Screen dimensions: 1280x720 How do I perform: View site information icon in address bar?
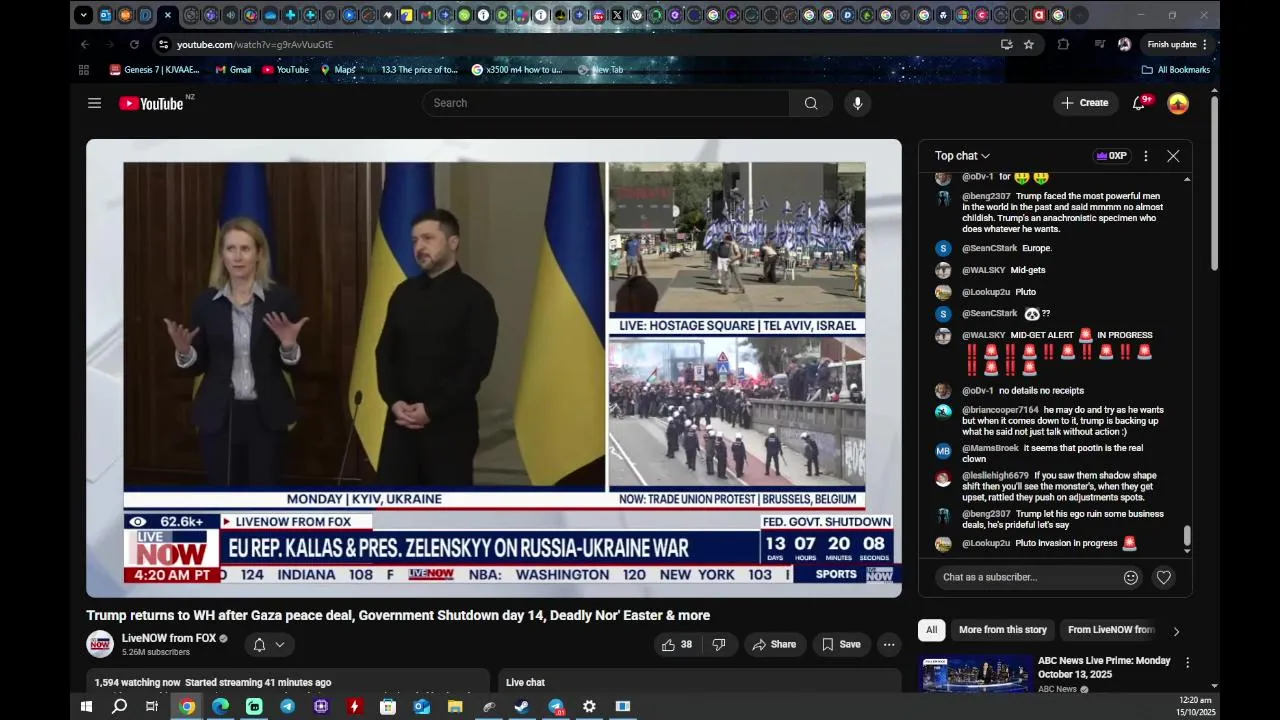pyautogui.click(x=163, y=44)
